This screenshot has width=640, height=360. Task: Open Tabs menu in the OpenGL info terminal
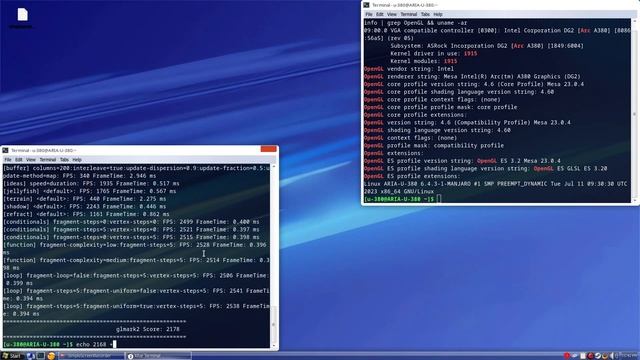[425, 14]
